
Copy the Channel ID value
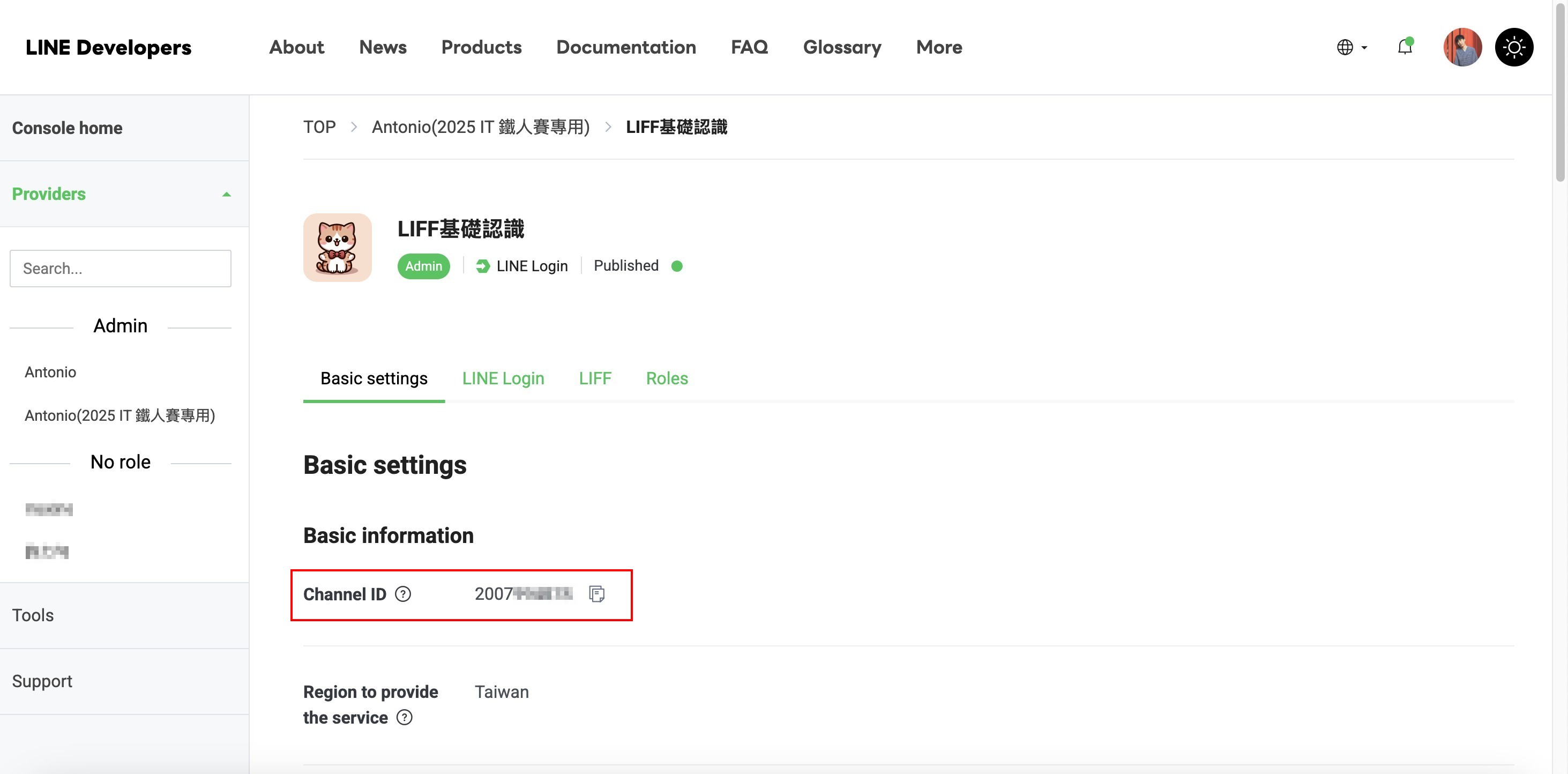point(596,594)
